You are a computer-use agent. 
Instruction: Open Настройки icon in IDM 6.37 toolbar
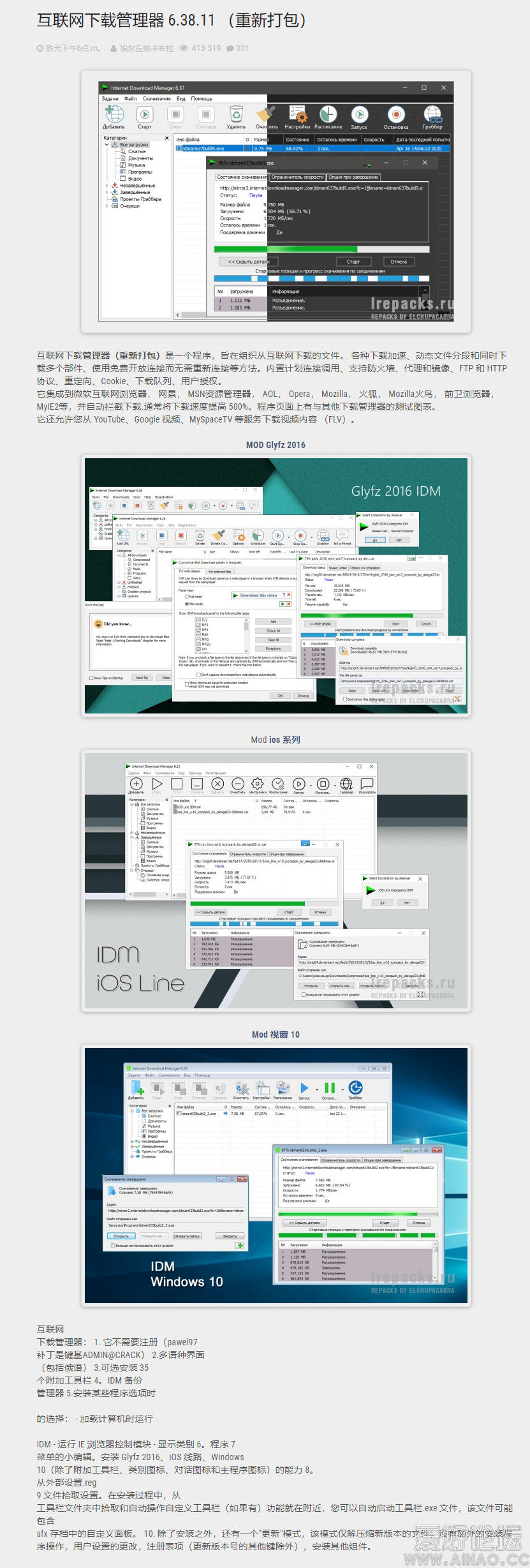coord(297,114)
